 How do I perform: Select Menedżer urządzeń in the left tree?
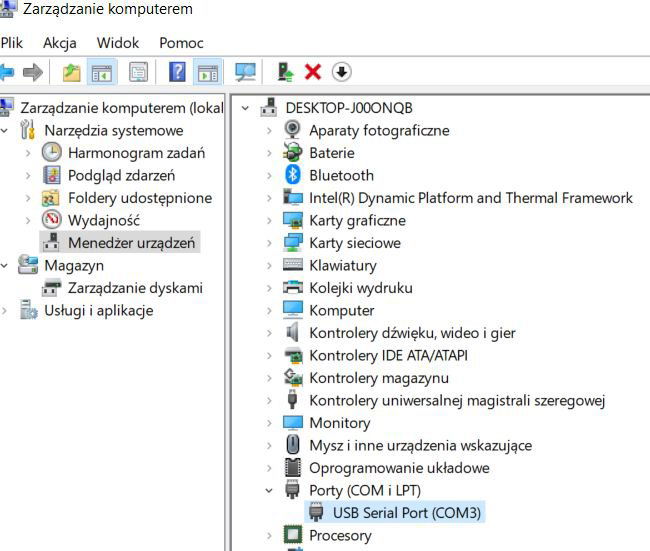click(131, 243)
